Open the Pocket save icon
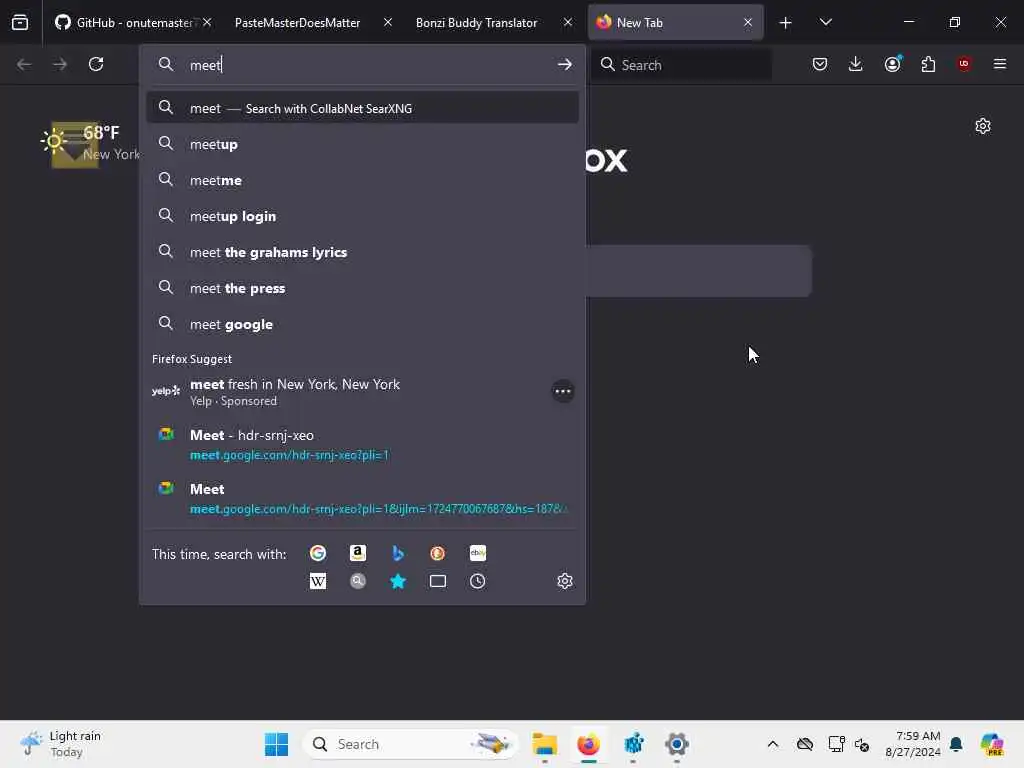The image size is (1024, 768). pyautogui.click(x=820, y=64)
